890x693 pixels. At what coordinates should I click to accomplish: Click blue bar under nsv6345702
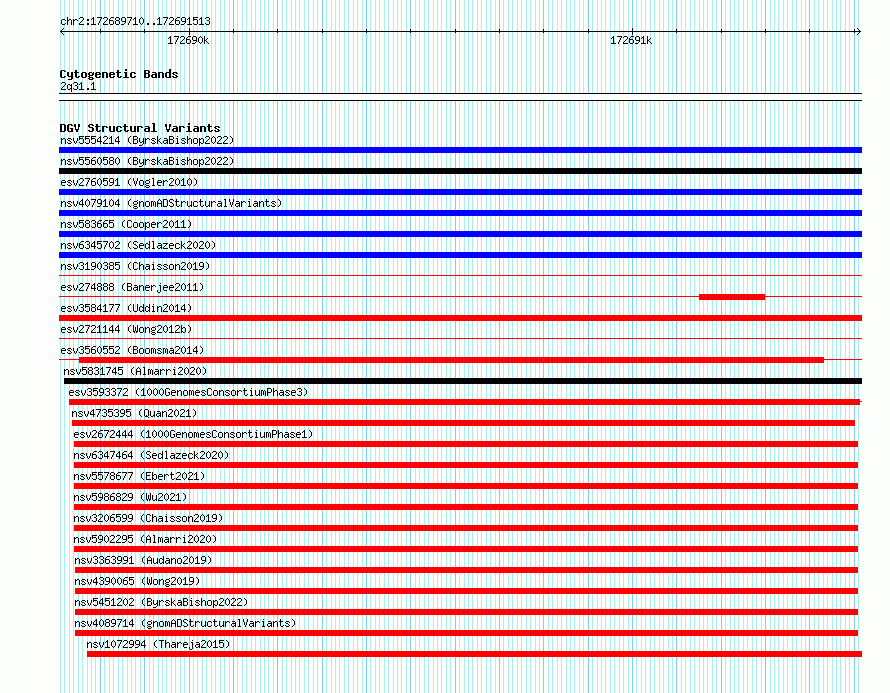pyautogui.click(x=460, y=255)
